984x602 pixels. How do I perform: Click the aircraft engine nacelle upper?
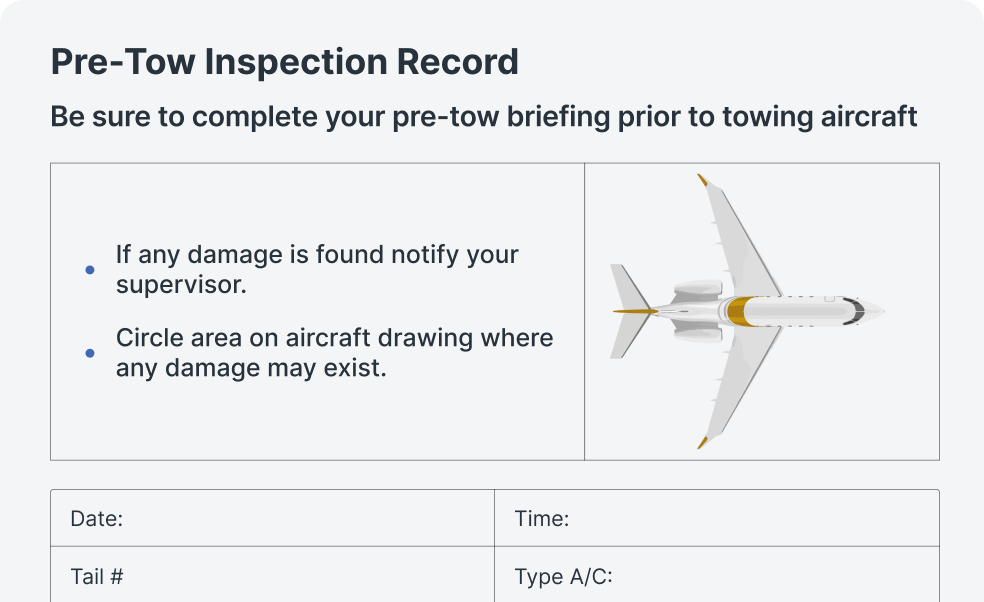pyautogui.click(x=698, y=291)
